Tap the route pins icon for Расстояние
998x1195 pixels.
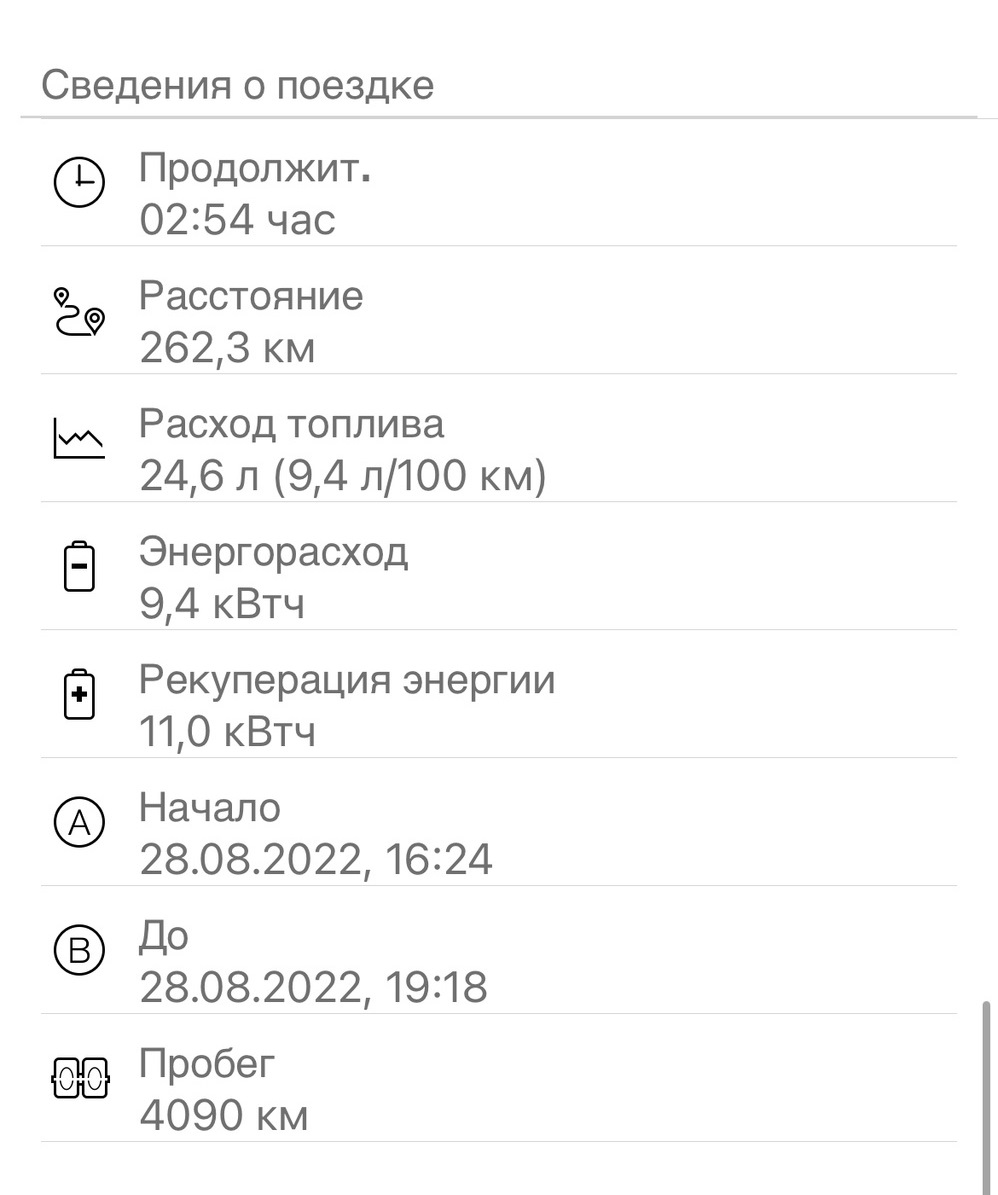click(x=79, y=311)
